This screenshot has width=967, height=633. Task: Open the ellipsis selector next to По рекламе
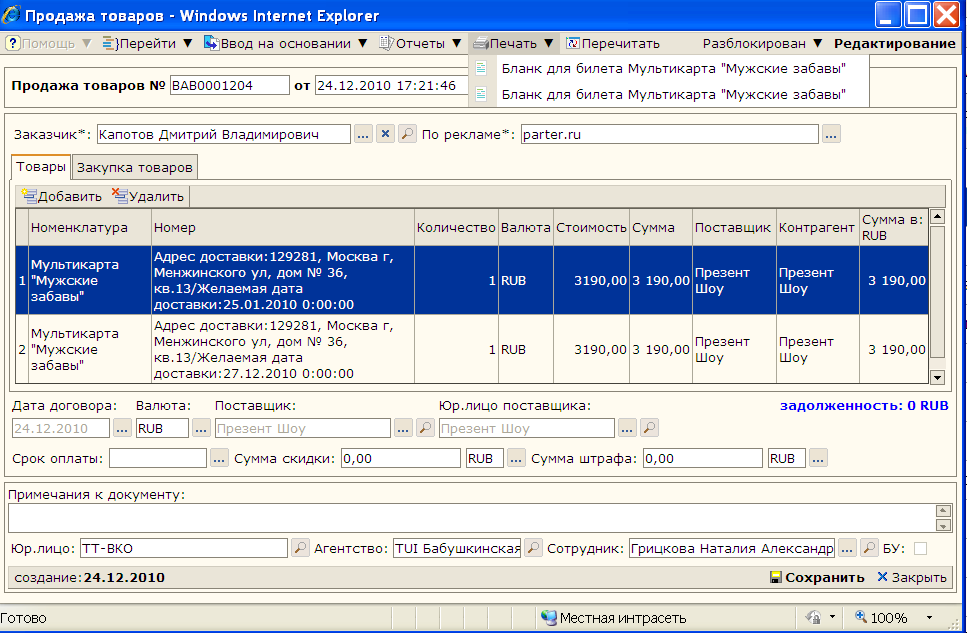click(831, 134)
